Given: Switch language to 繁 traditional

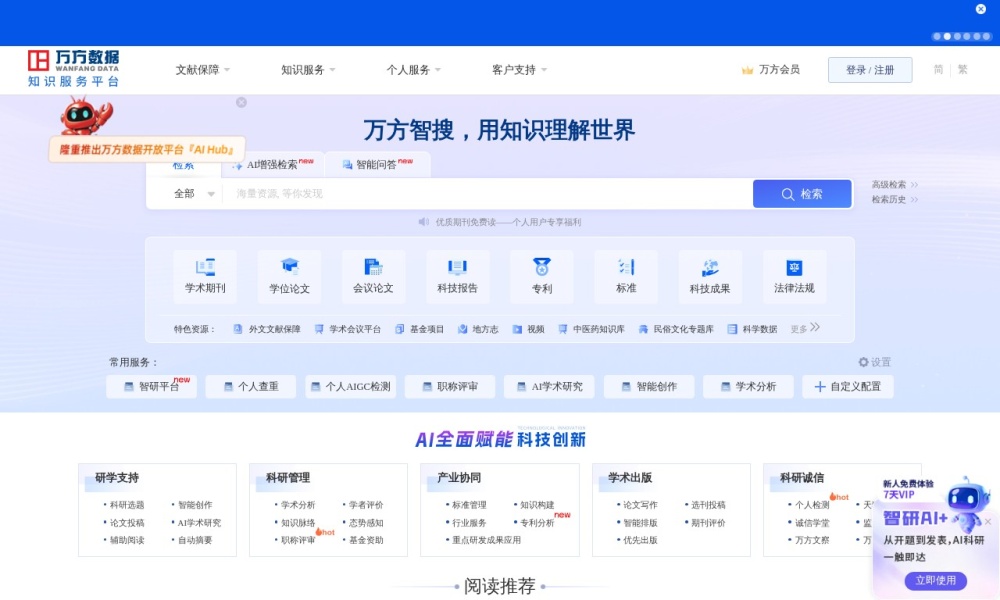Looking at the screenshot, I should pos(962,70).
